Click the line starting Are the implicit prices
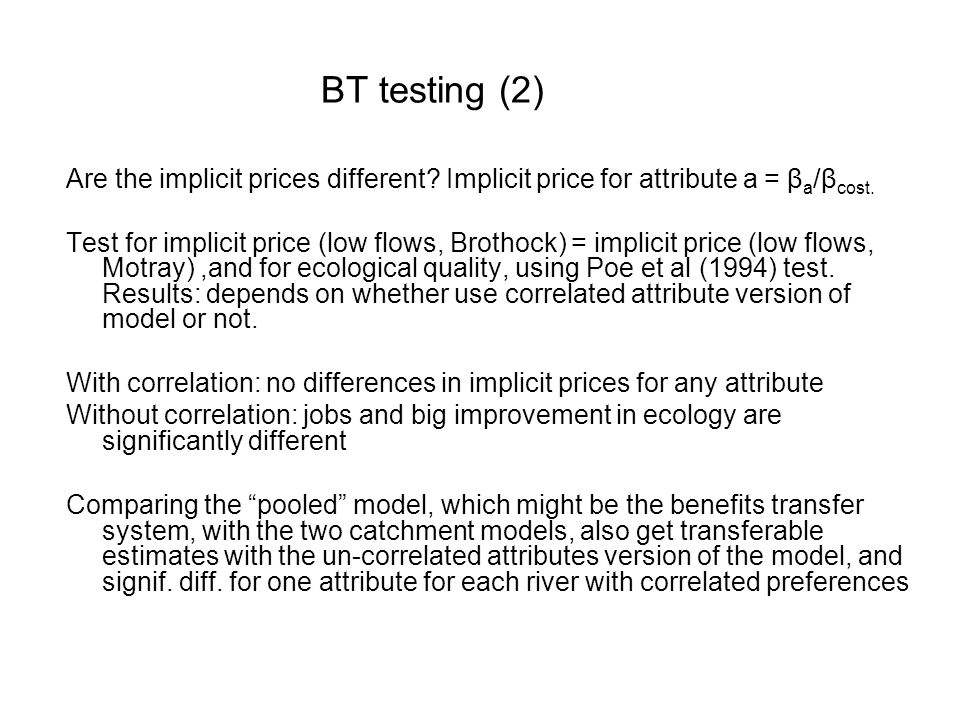Viewport: 960px width, 720px height. pos(470,180)
